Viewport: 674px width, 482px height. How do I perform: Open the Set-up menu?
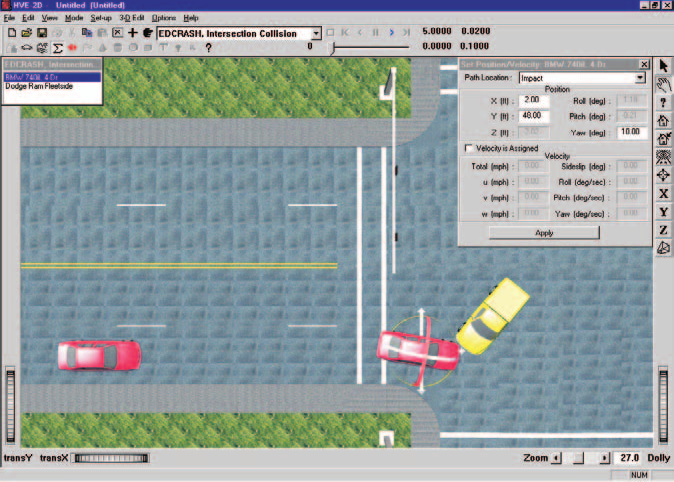point(101,18)
